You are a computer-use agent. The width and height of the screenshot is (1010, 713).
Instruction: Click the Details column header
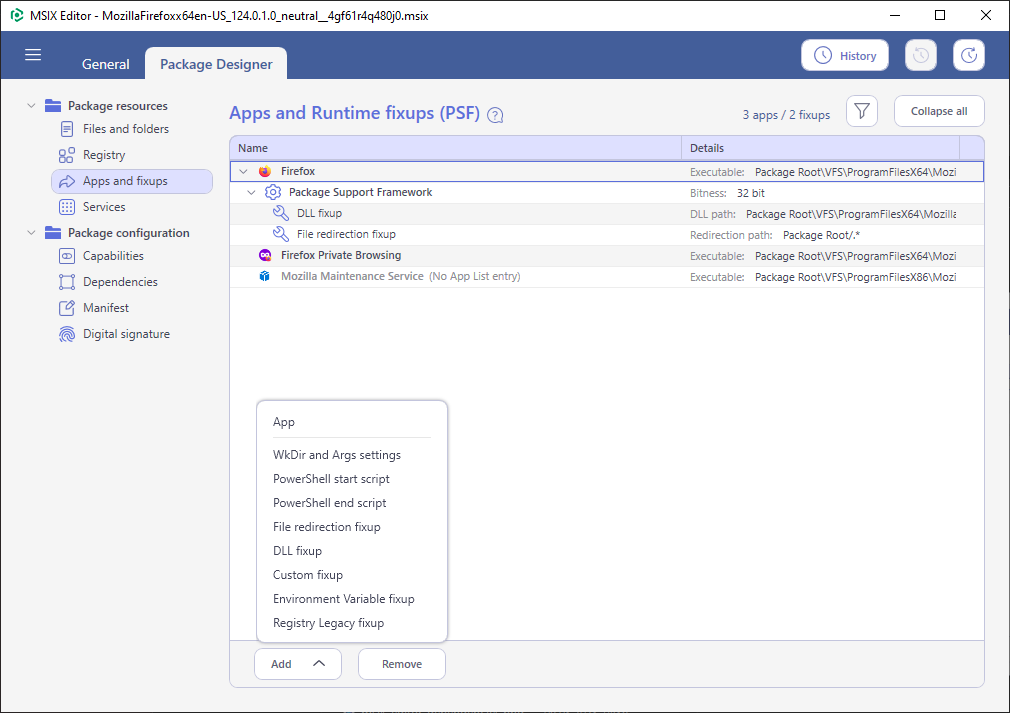point(821,148)
